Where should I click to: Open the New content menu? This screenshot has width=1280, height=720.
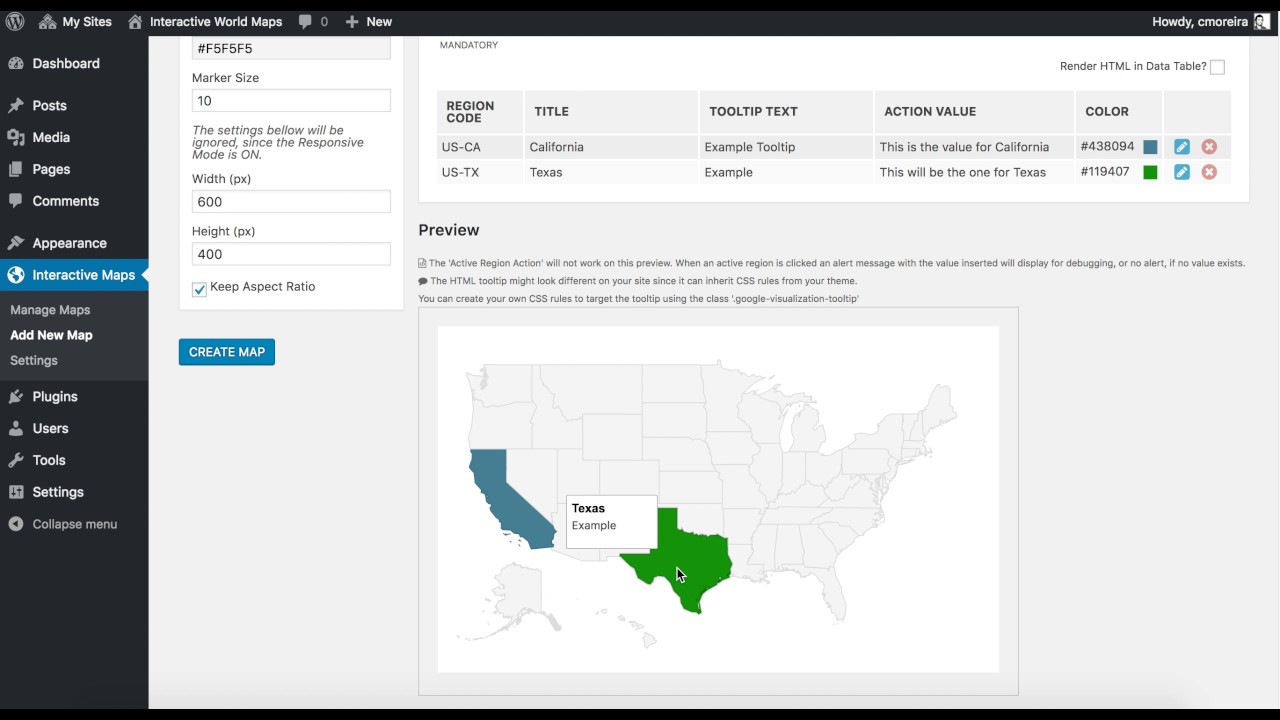(x=368, y=21)
